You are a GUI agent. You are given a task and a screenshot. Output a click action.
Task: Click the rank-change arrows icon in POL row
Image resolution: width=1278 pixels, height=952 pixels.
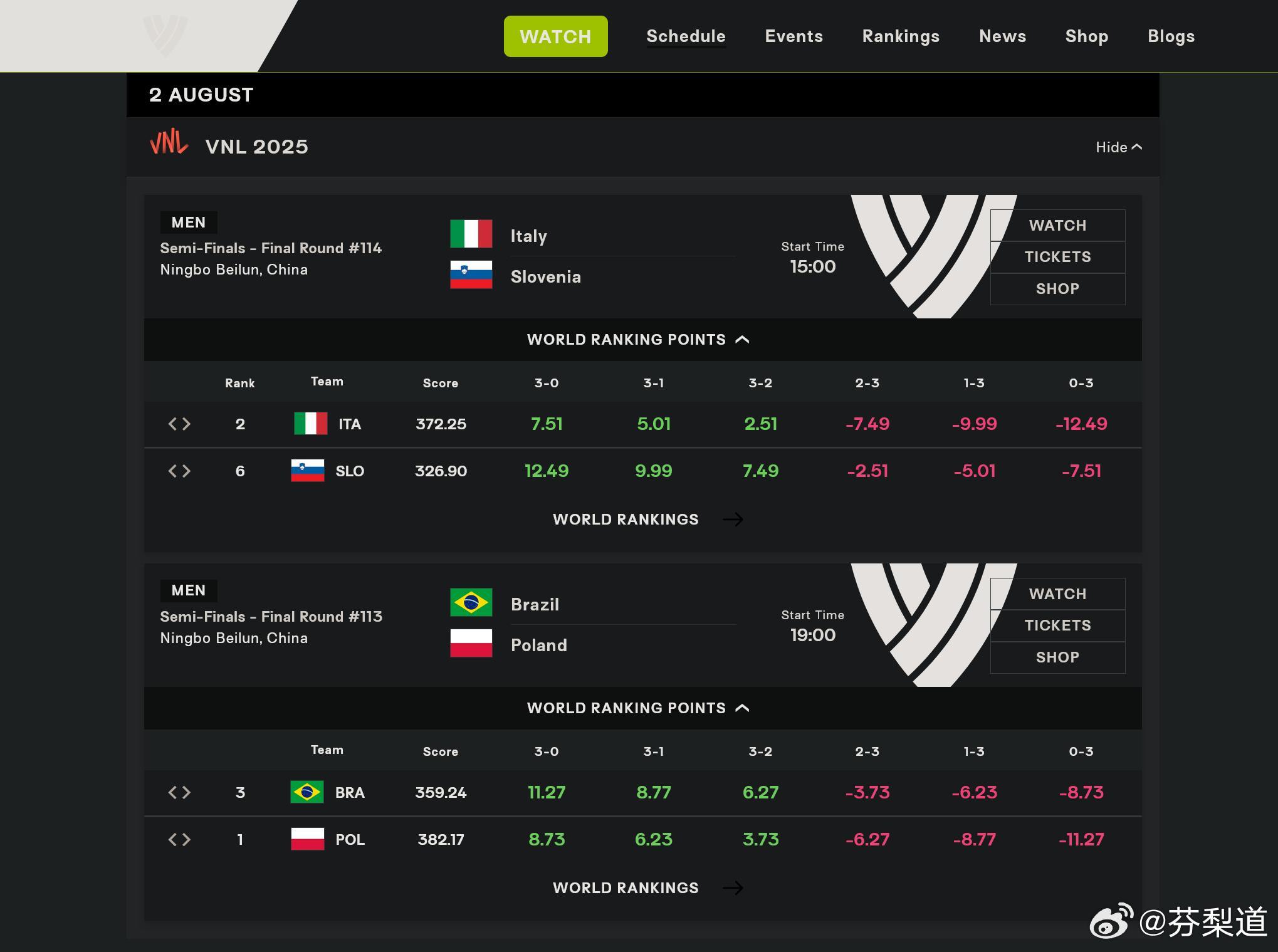pos(179,839)
